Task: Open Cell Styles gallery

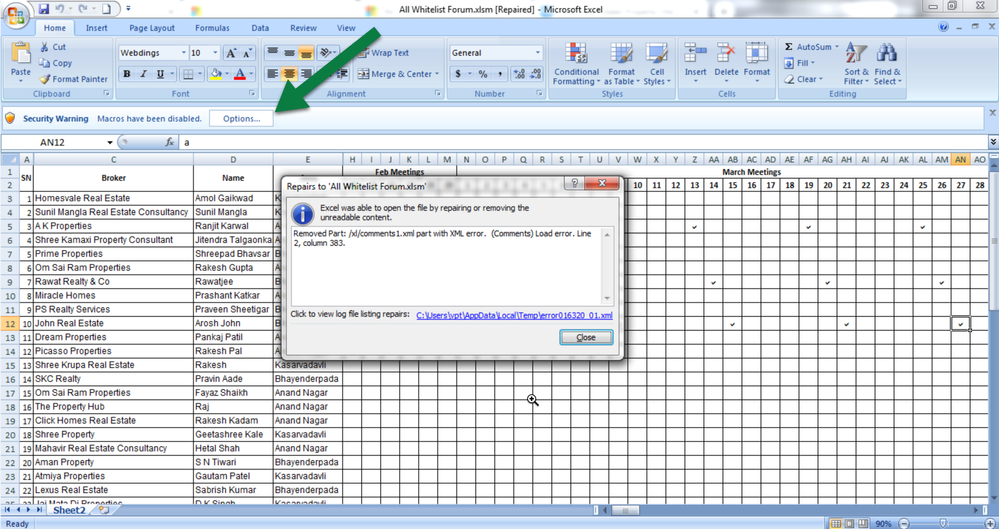Action: pyautogui.click(x=656, y=64)
